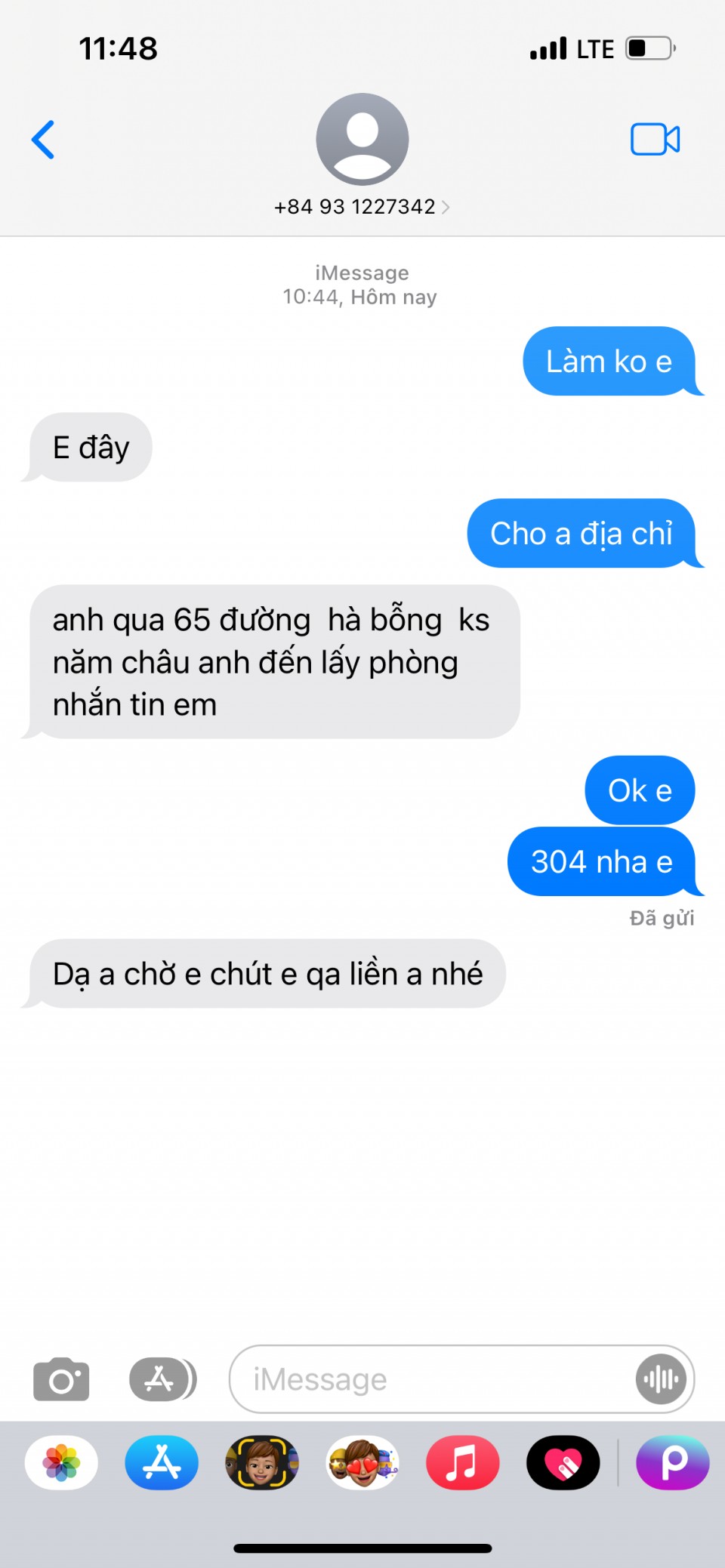Record an audio message with the waveform button
The image size is (725, 1568).
(x=661, y=1379)
